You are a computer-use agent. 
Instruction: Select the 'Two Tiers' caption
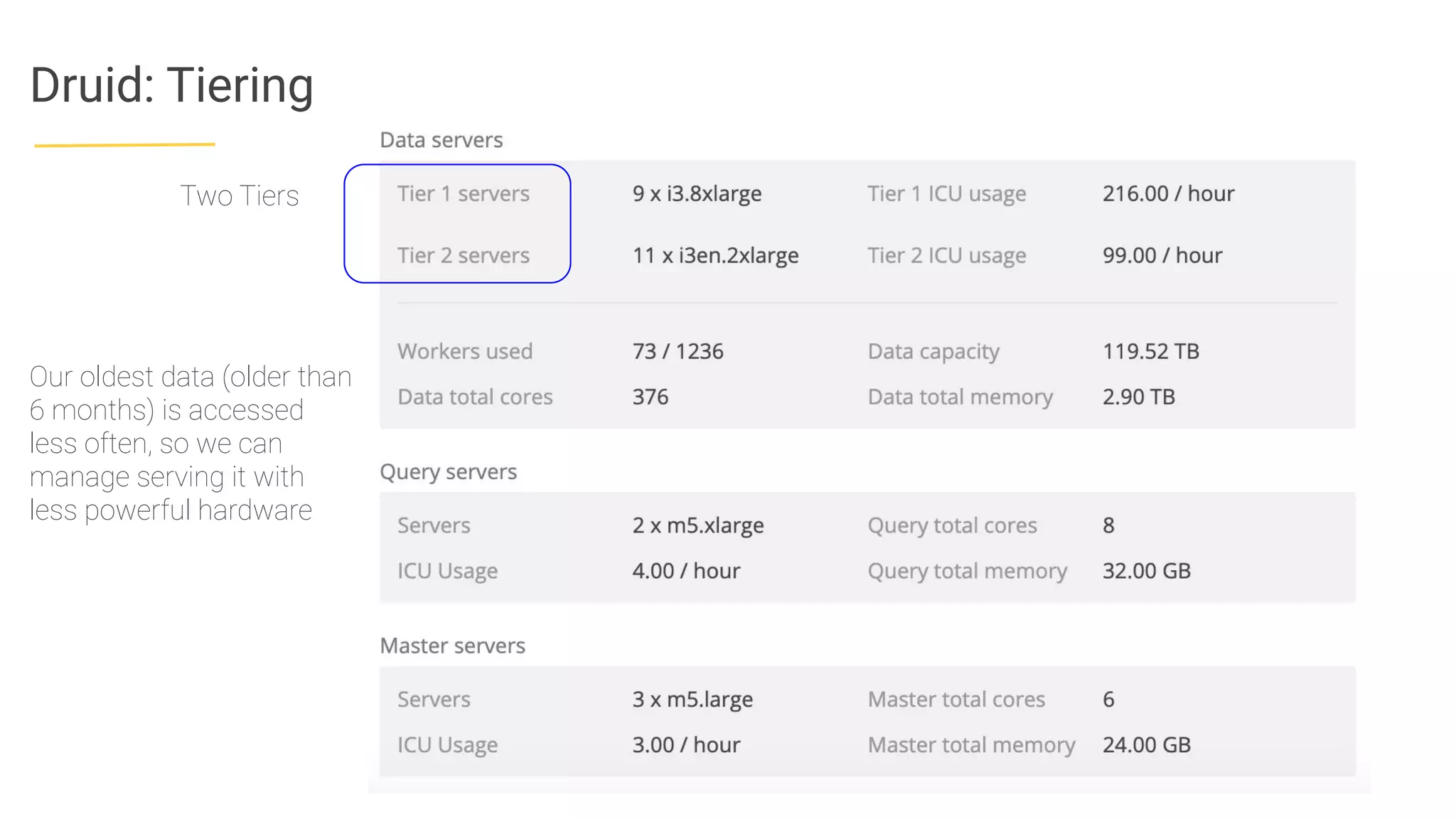point(239,196)
